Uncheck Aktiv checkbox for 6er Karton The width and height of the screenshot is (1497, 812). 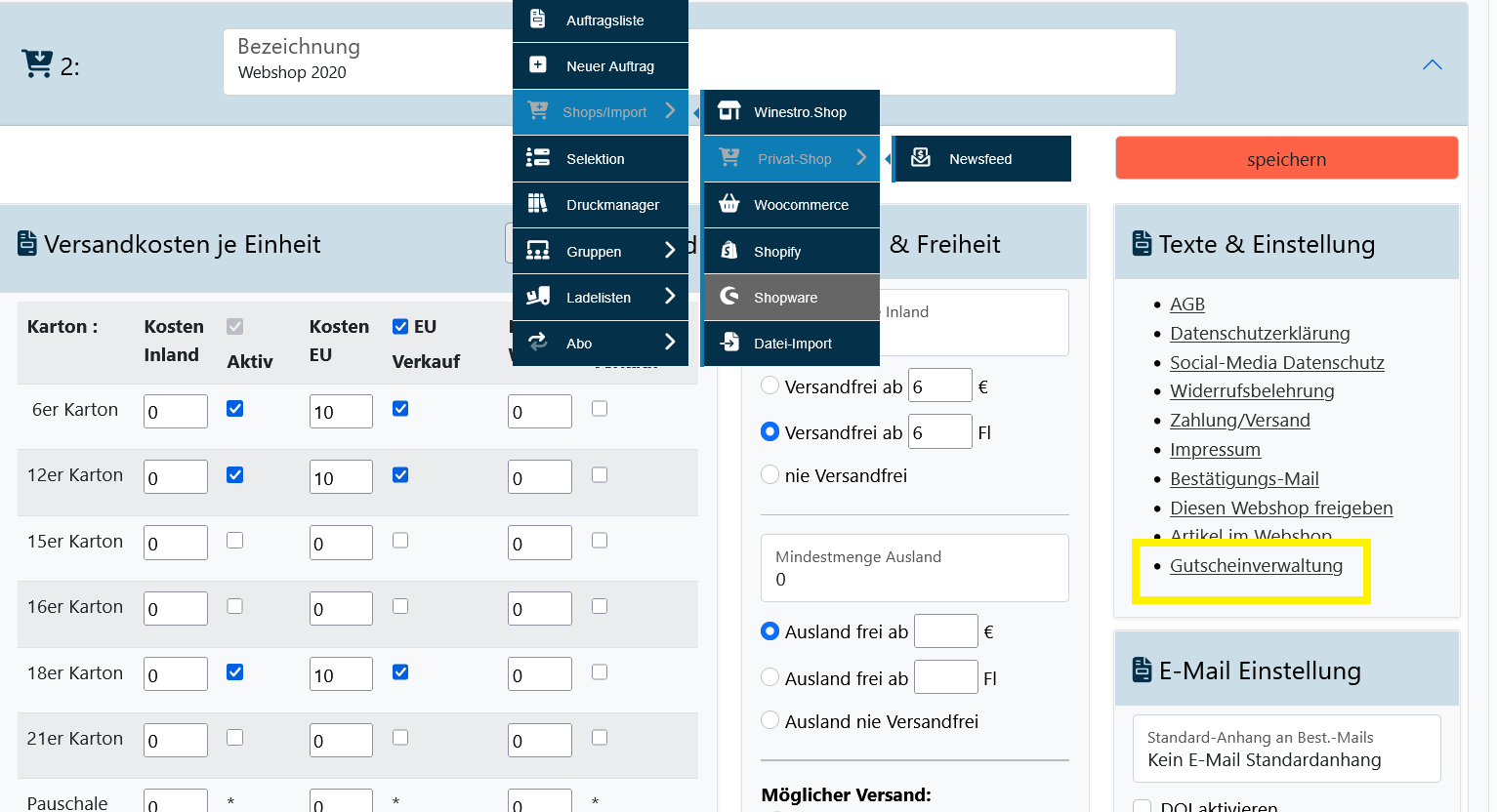point(235,409)
